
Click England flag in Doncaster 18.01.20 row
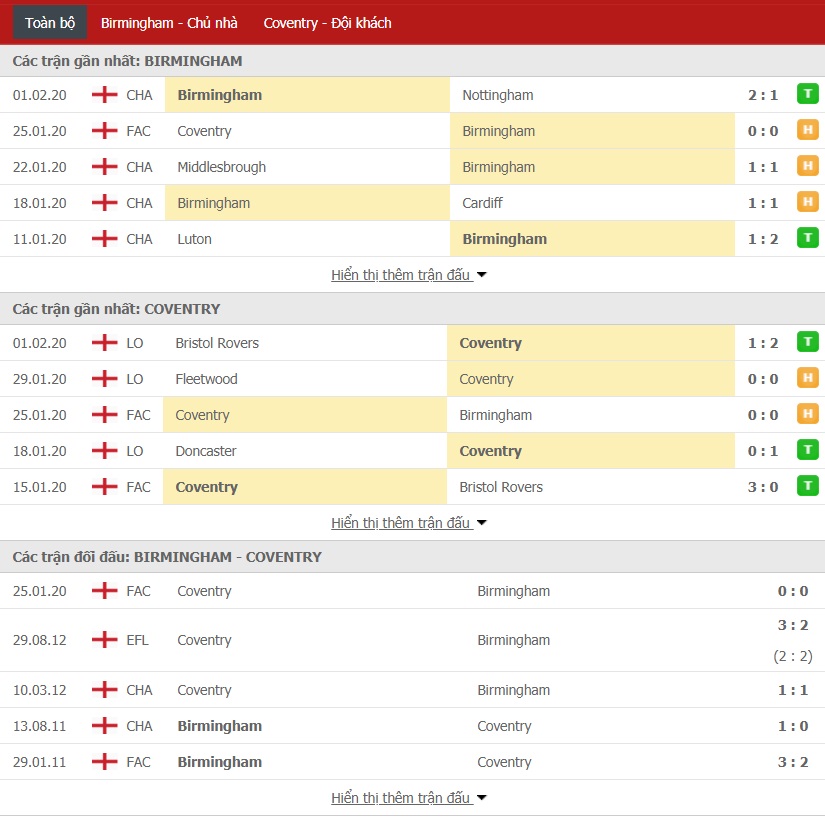pos(104,451)
